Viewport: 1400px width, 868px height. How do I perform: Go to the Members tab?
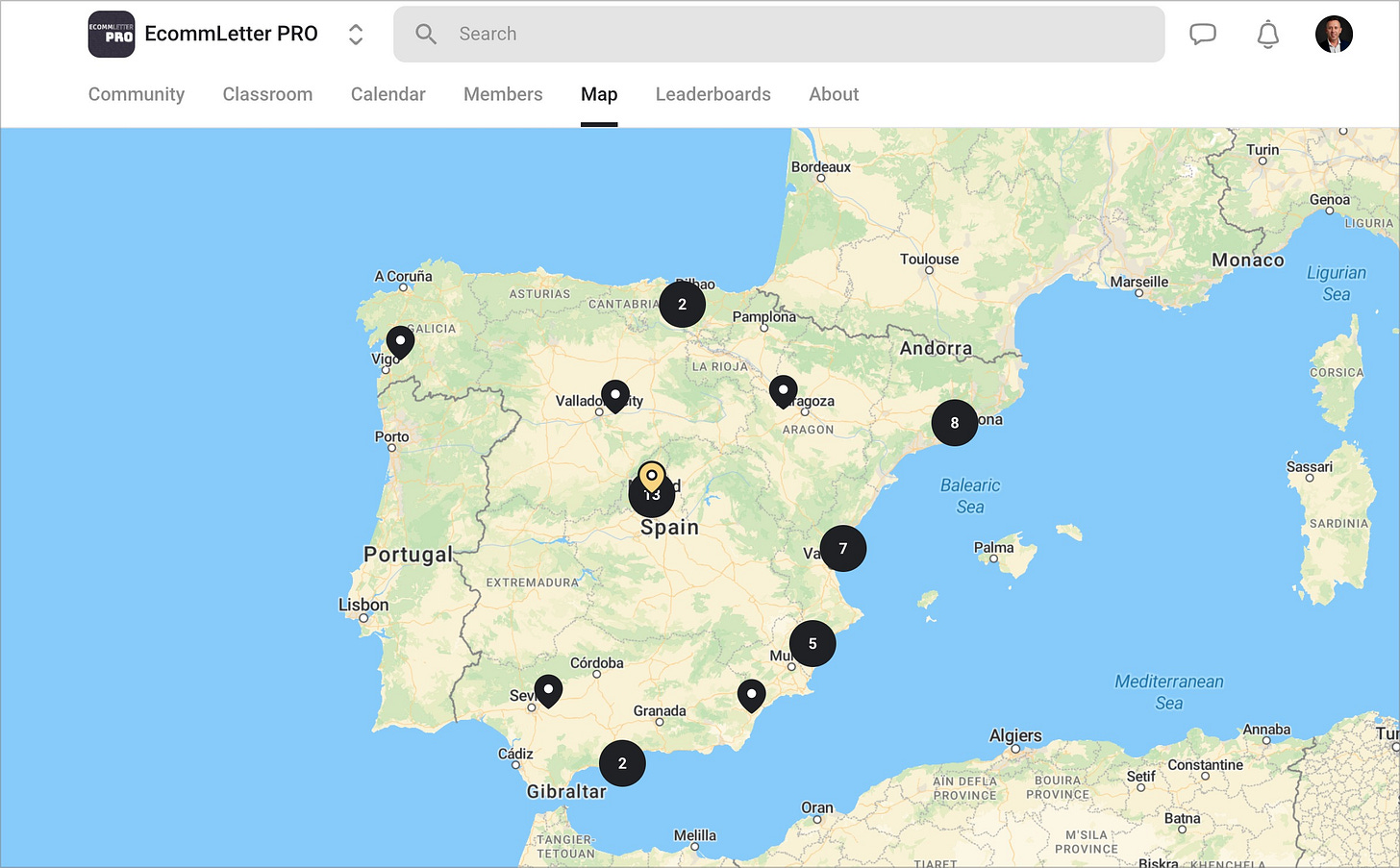coord(503,94)
